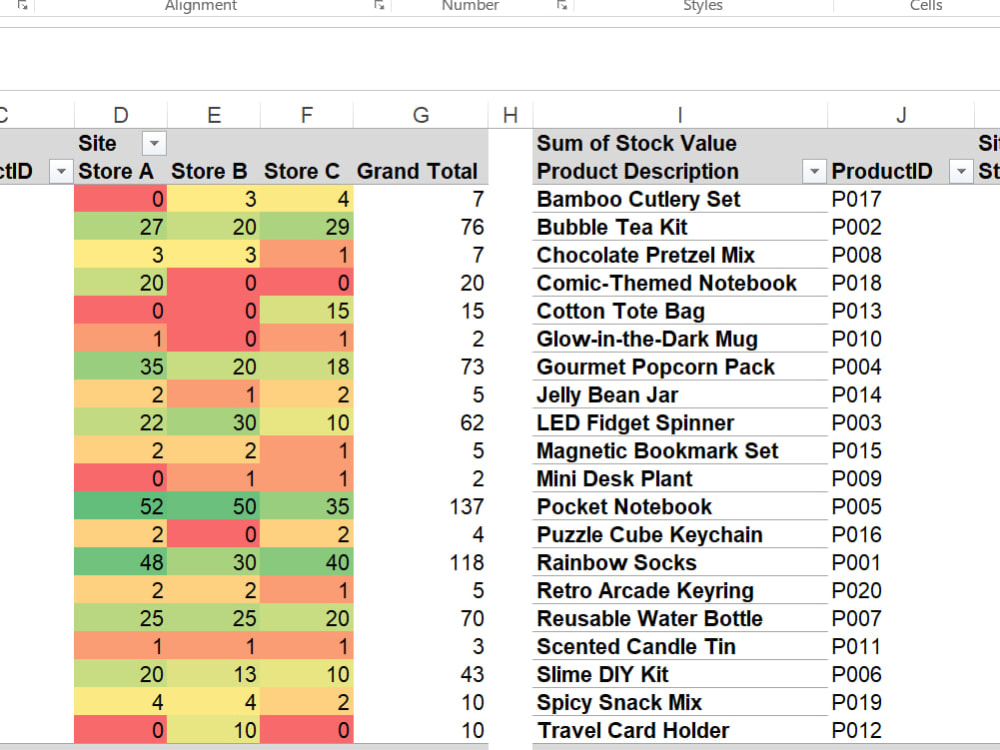This screenshot has width=1000, height=750.
Task: Click the P003 product ID cell
Action: 901,423
